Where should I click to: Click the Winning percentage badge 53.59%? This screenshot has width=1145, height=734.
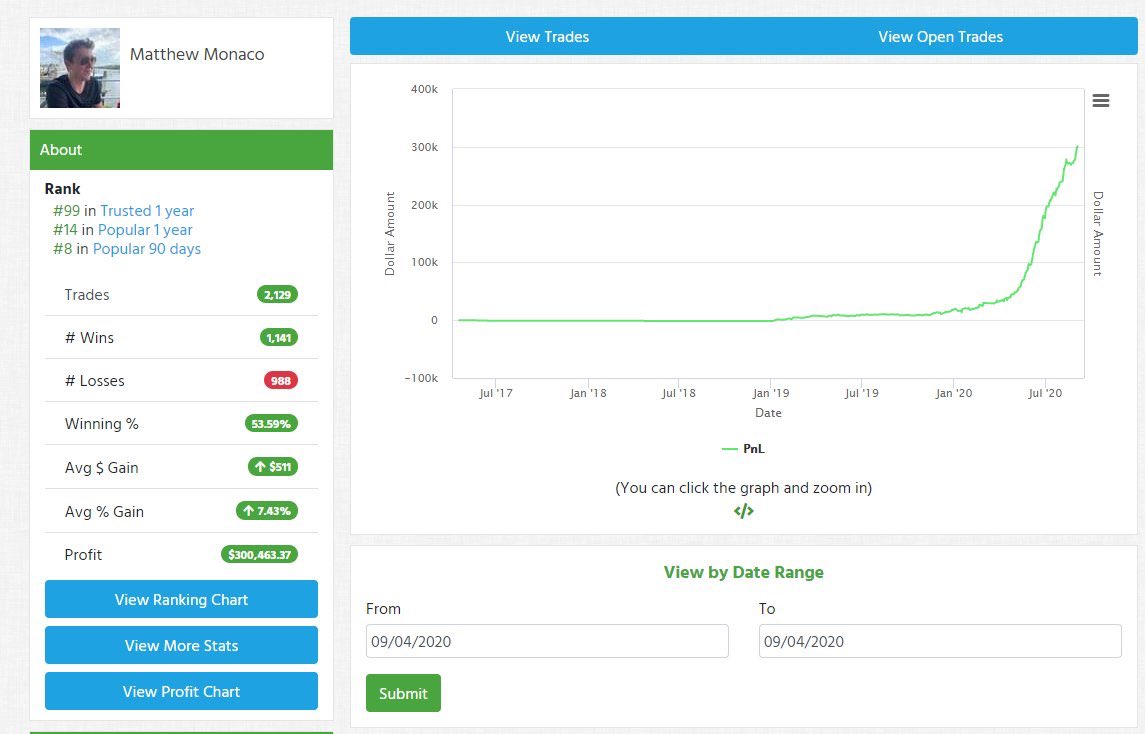[271, 424]
